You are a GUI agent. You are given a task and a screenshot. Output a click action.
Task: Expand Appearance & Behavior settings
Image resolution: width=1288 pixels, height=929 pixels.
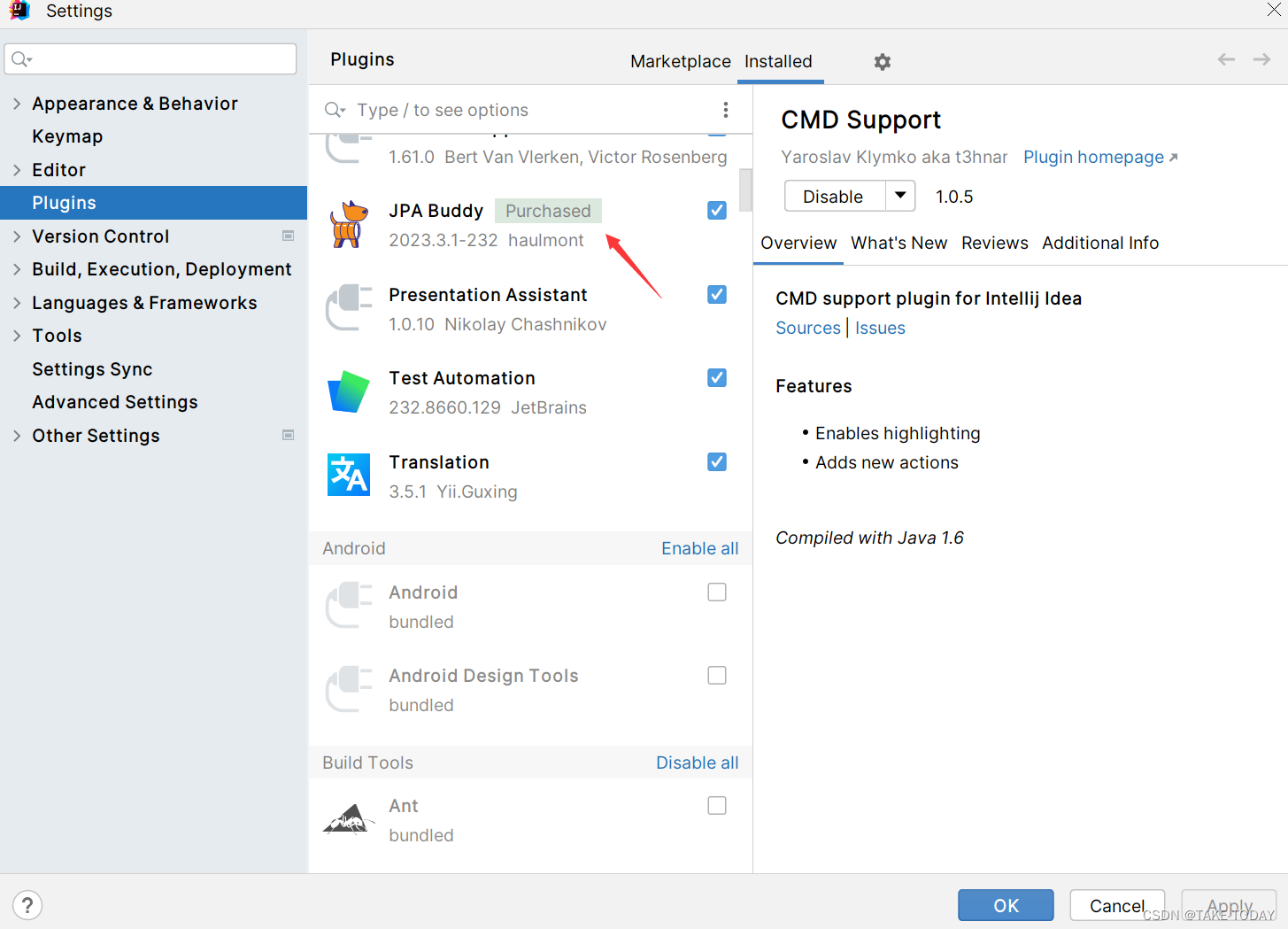[17, 103]
